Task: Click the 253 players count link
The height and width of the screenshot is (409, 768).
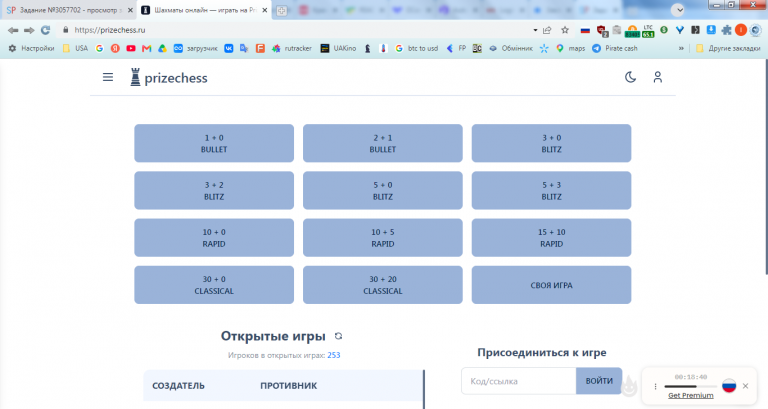Action: pyautogui.click(x=334, y=355)
